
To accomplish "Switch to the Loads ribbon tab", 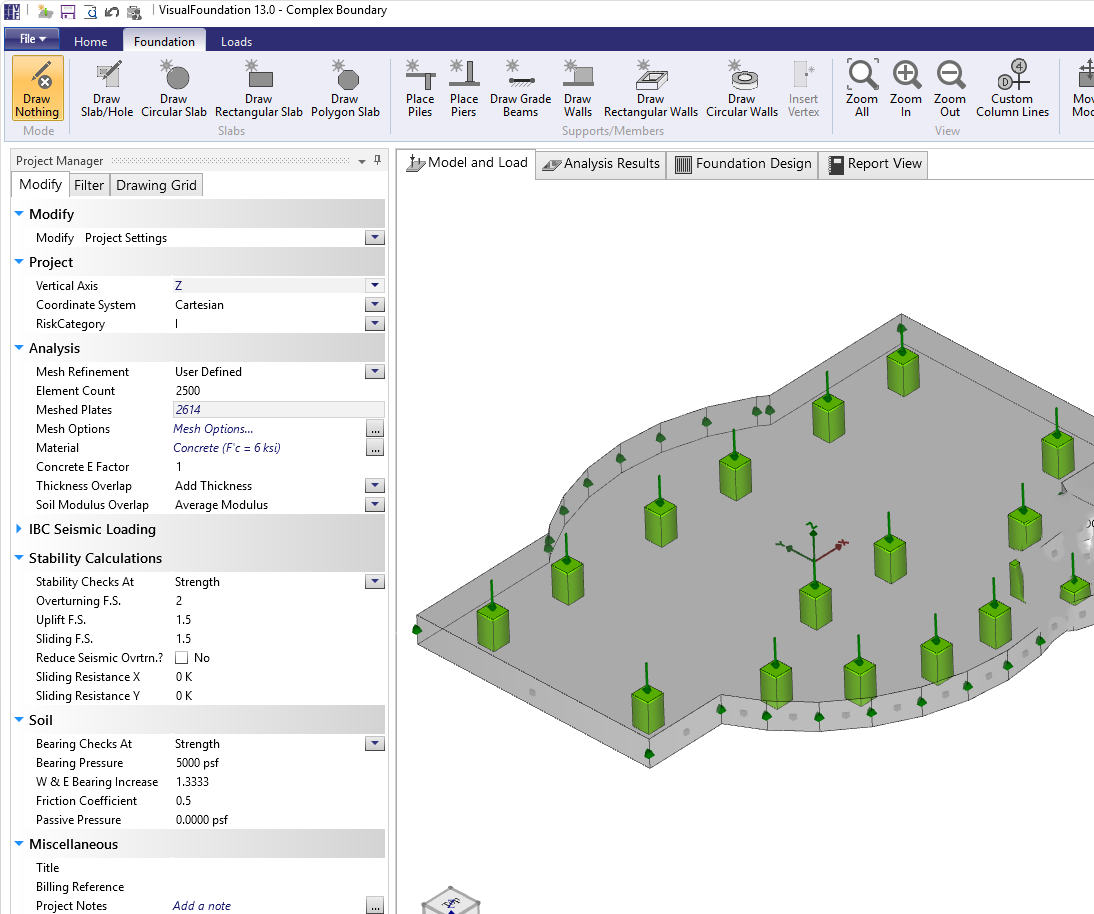I will click(x=237, y=41).
